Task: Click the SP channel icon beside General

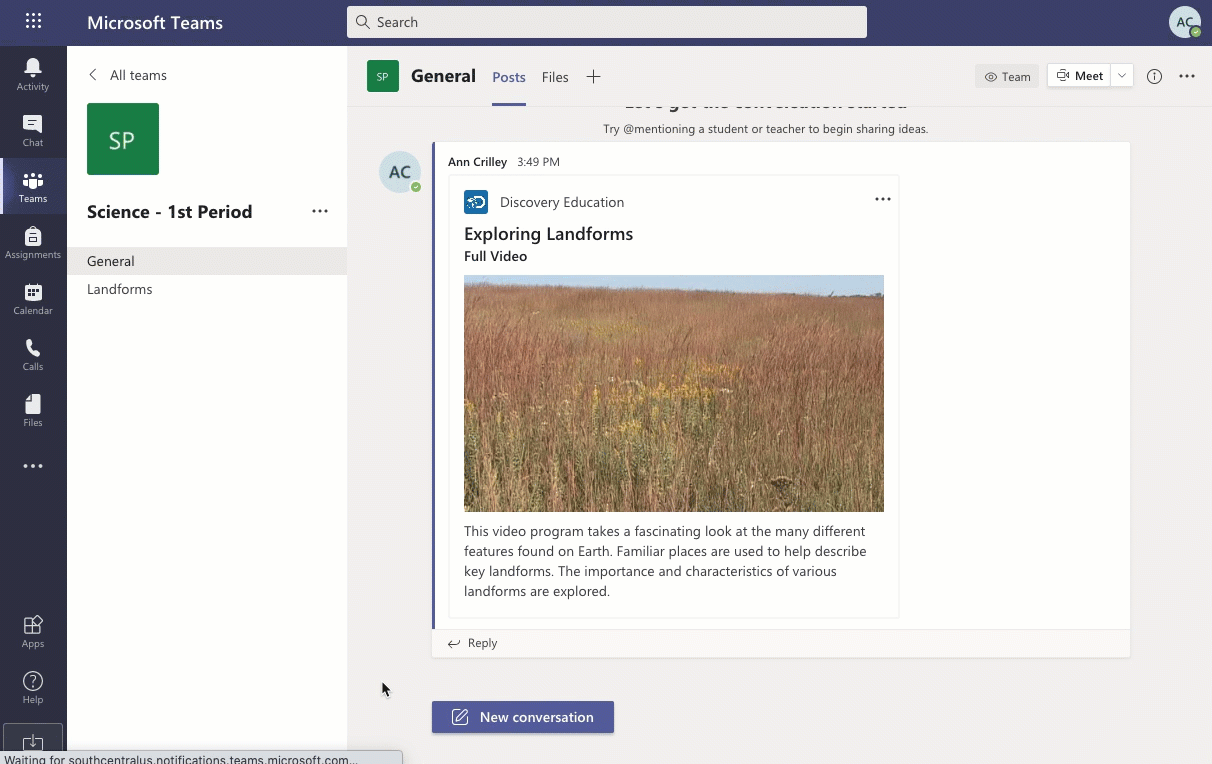Action: 383,76
